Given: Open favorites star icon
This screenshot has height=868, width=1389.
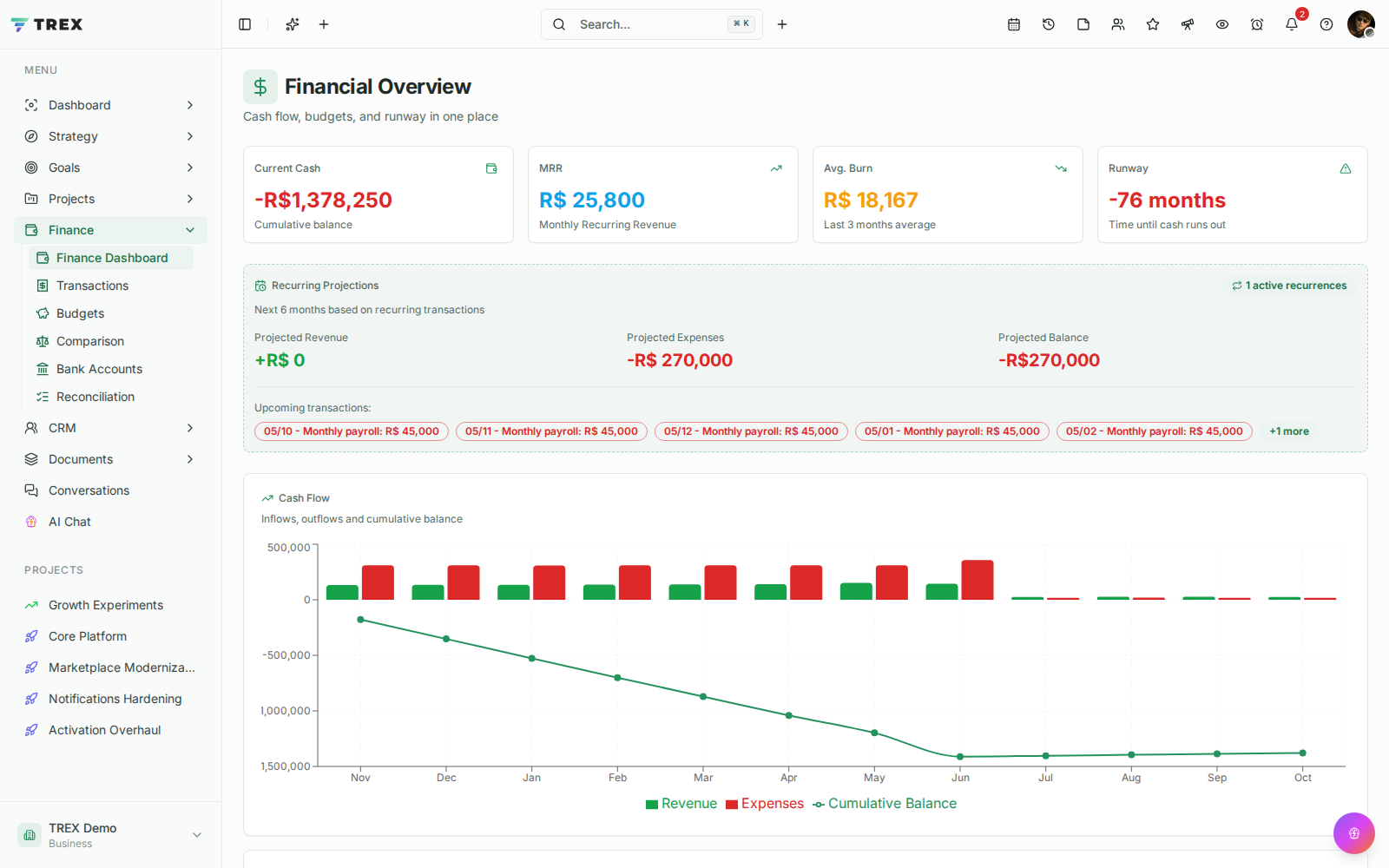Looking at the screenshot, I should click(x=1153, y=24).
